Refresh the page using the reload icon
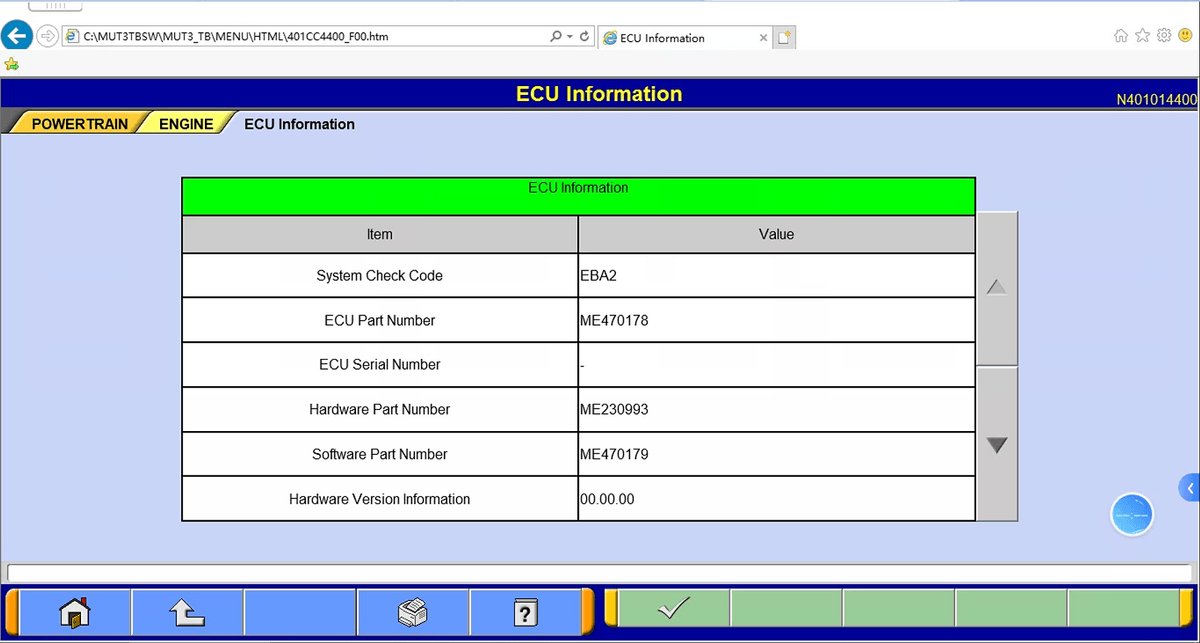This screenshot has height=643, width=1200. 585,37
